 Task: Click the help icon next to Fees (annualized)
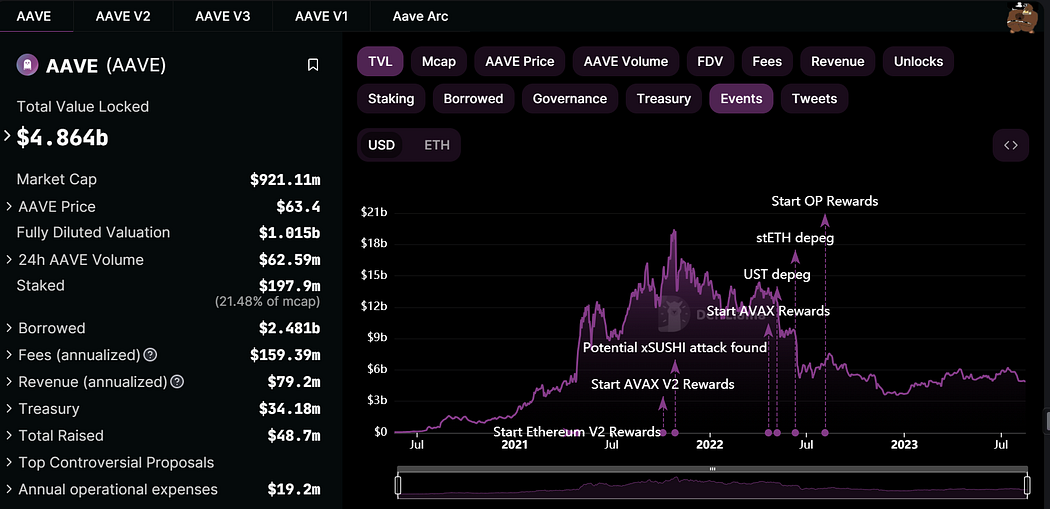(x=150, y=355)
